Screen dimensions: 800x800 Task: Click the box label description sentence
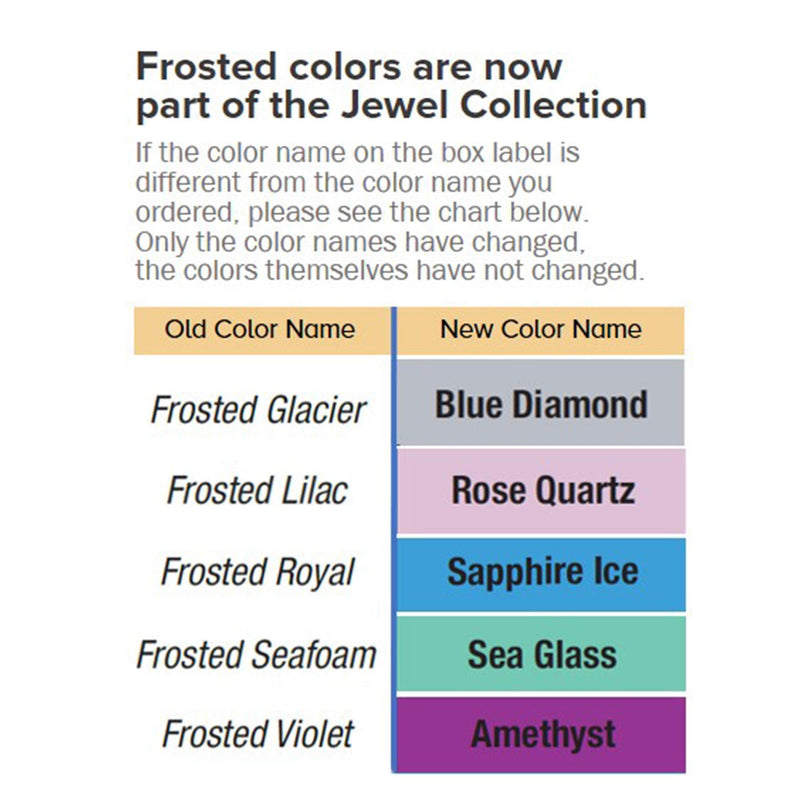pyautogui.click(x=357, y=153)
